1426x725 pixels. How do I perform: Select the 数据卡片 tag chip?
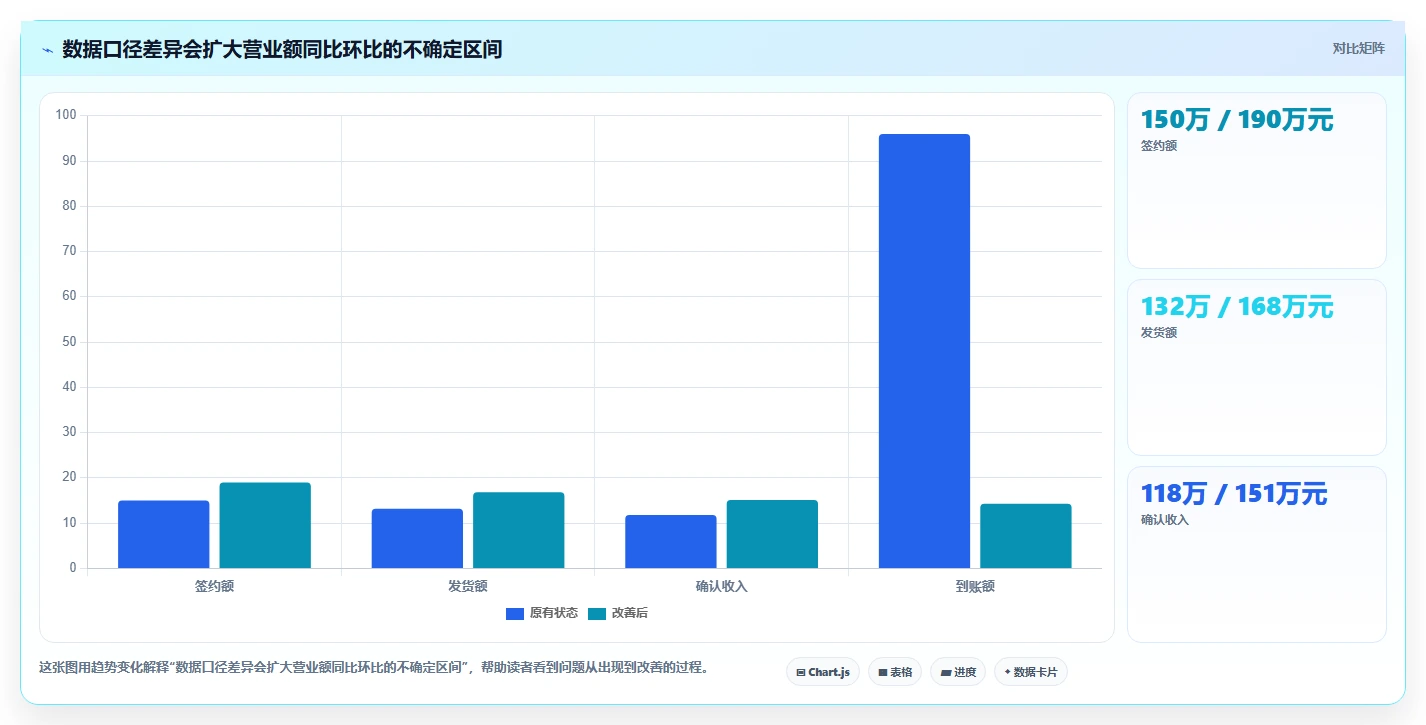pos(1031,672)
